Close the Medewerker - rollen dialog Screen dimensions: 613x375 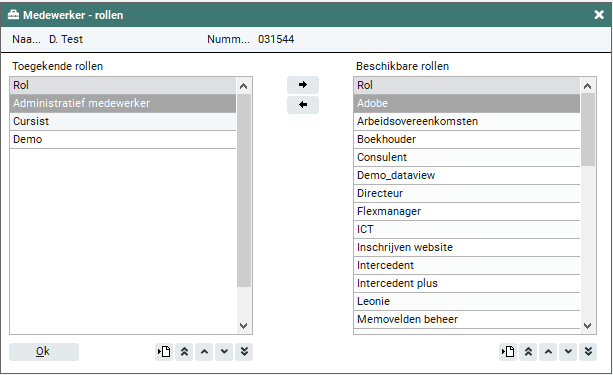point(599,15)
